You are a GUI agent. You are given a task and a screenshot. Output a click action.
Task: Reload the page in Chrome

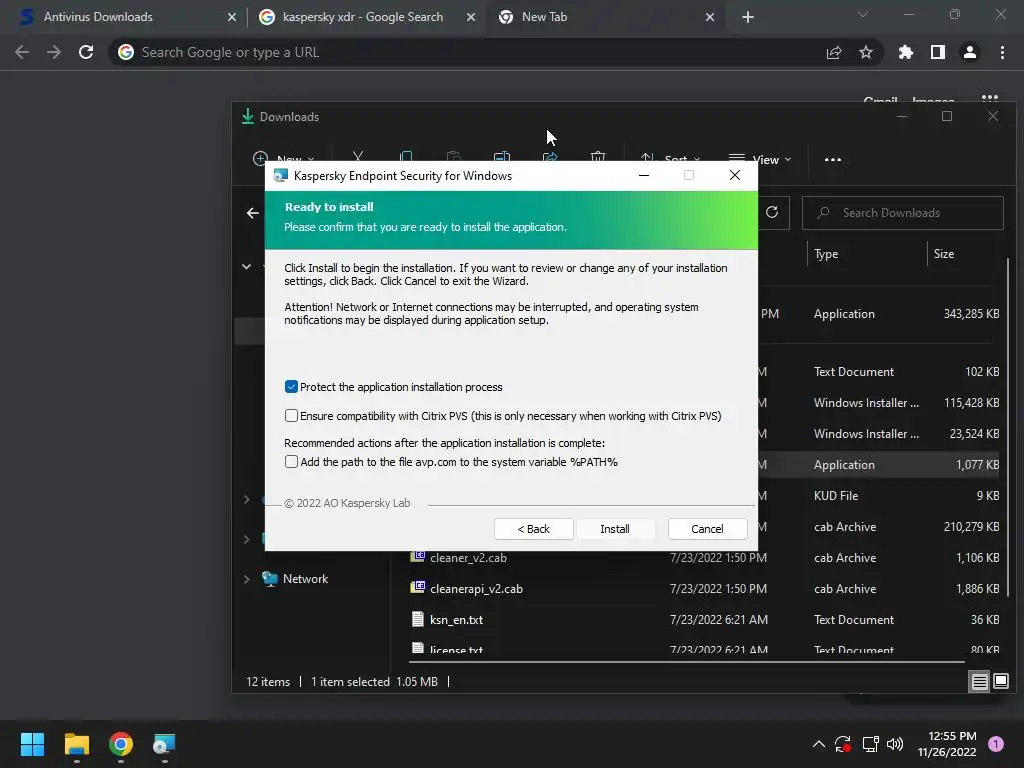(86, 52)
